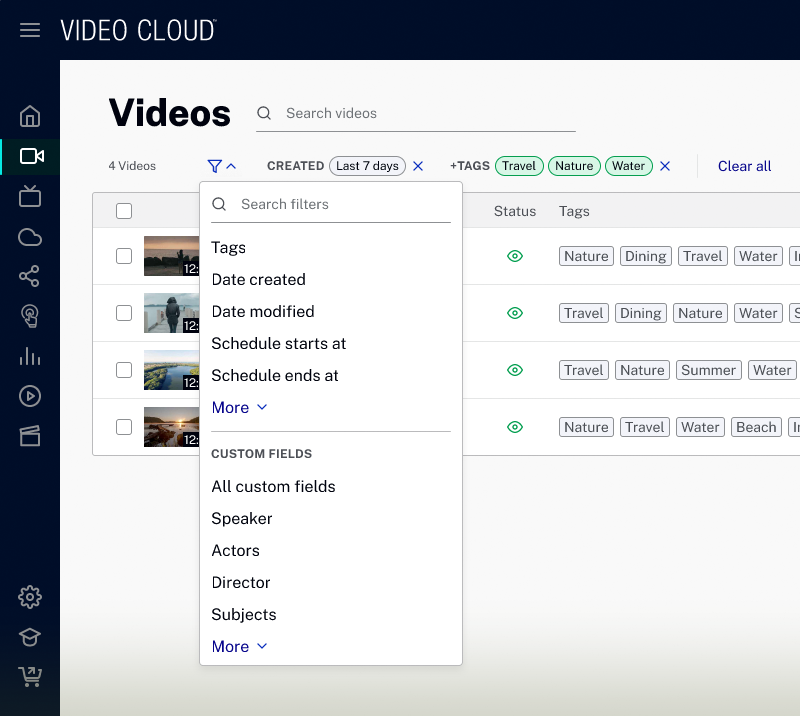The height and width of the screenshot is (716, 800).
Task: Choose Date created filter option
Action: pos(258,279)
